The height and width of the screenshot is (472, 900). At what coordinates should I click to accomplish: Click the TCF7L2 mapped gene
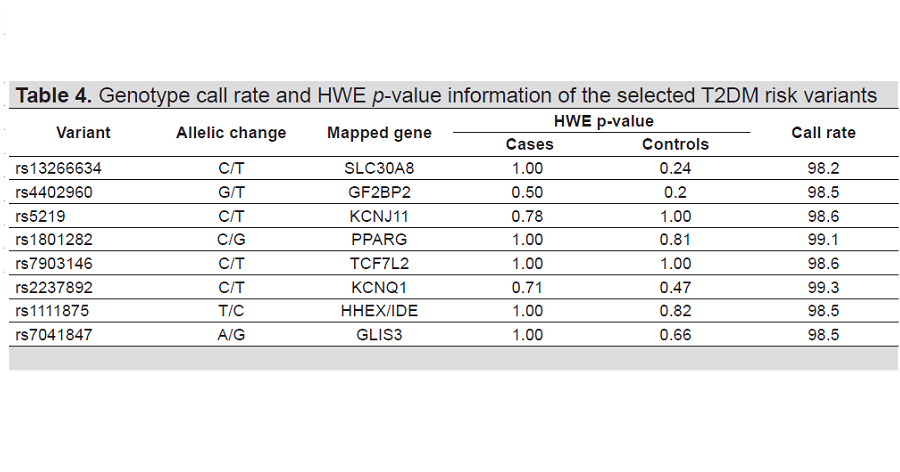379,264
